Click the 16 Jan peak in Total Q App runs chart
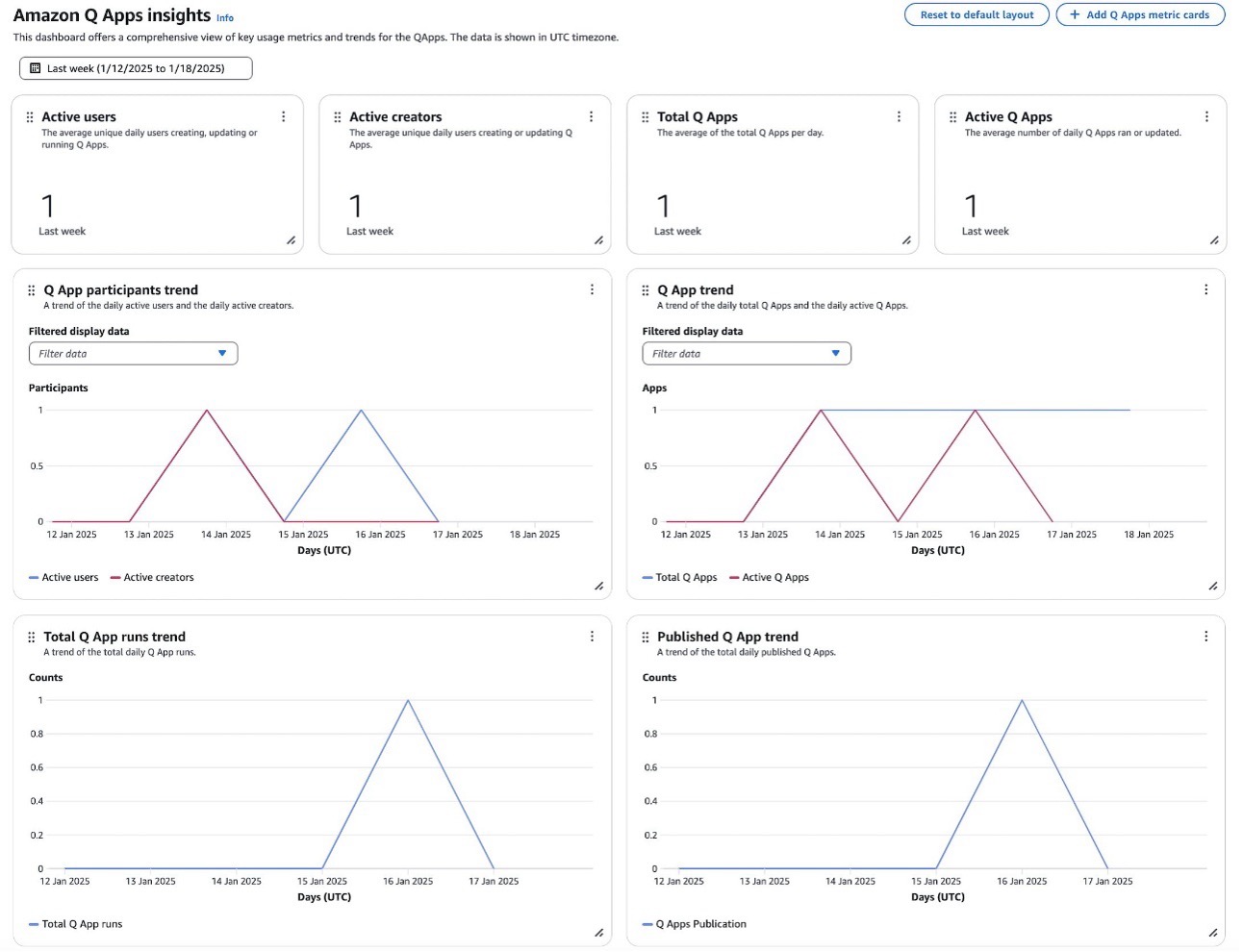Viewport: 1243px width, 952px height. coord(408,700)
